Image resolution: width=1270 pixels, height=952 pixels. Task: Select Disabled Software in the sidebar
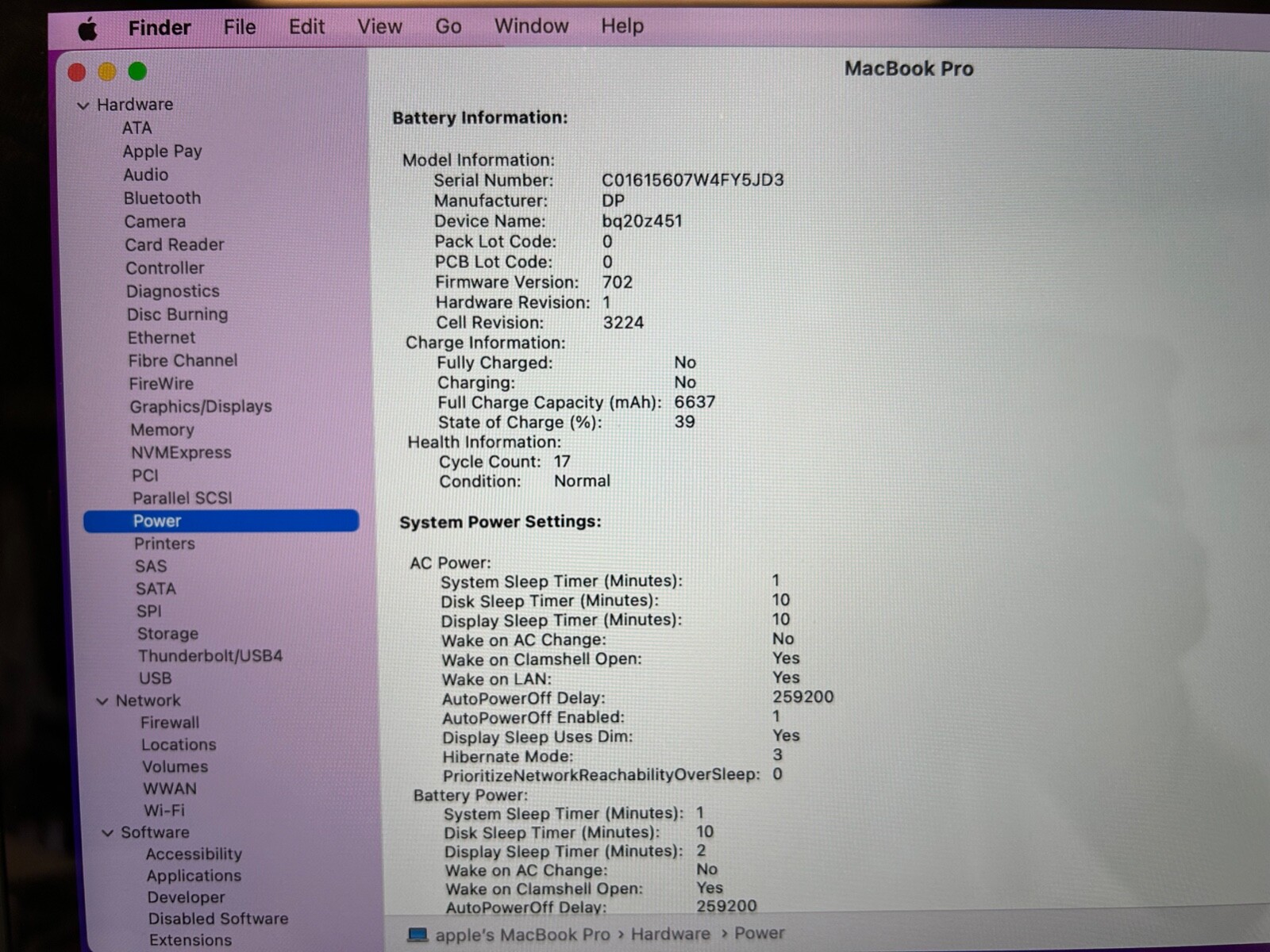(x=218, y=919)
